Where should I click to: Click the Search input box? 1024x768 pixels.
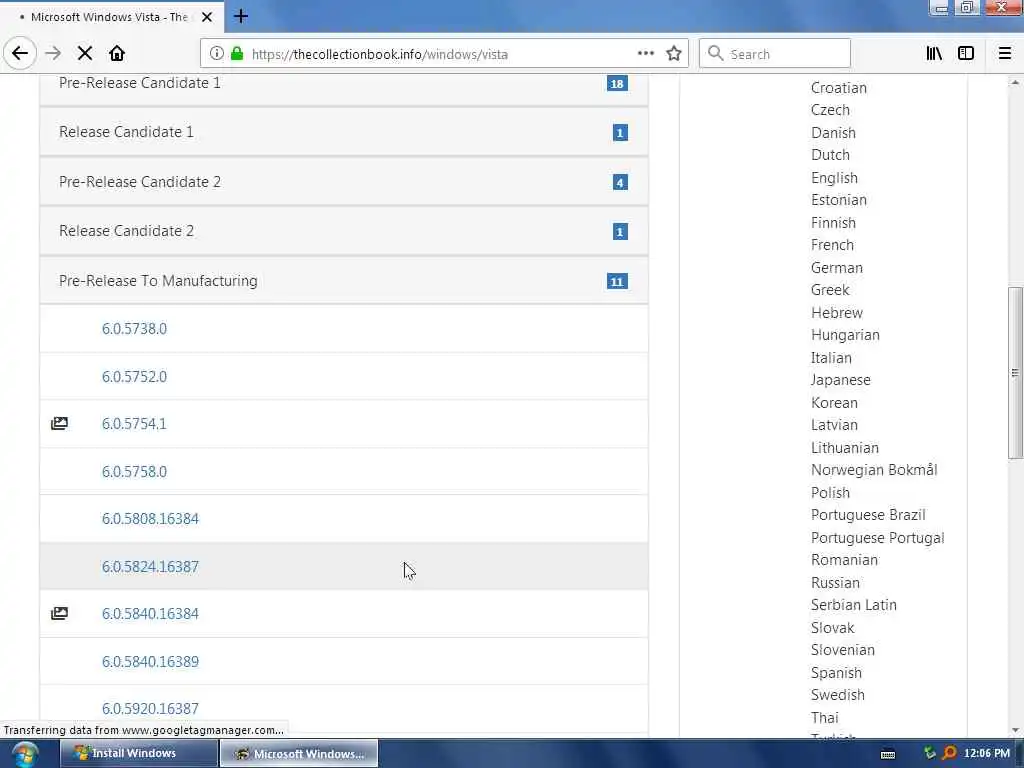[775, 54]
